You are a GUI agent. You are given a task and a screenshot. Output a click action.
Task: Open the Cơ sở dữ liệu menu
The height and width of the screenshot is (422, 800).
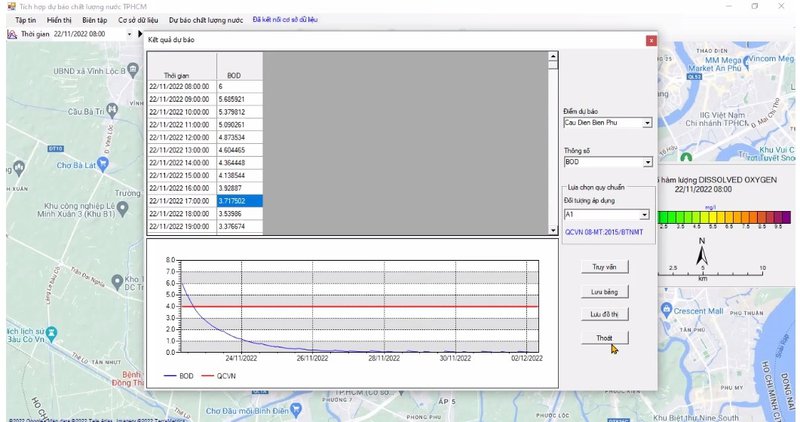point(138,20)
